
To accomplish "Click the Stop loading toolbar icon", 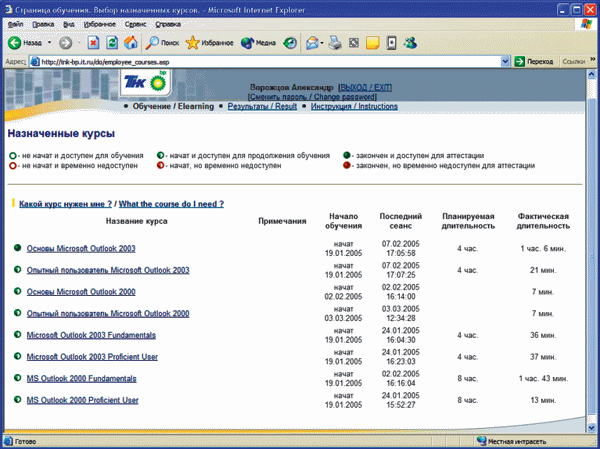I will click(93, 43).
